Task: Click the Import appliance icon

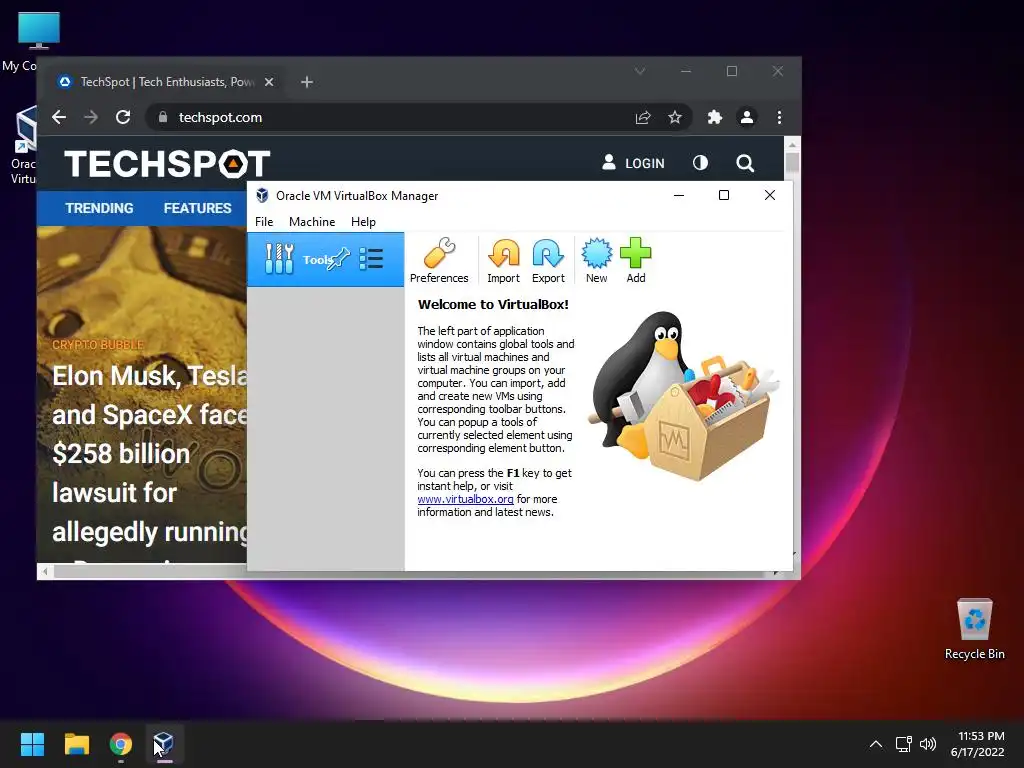Action: (x=504, y=261)
